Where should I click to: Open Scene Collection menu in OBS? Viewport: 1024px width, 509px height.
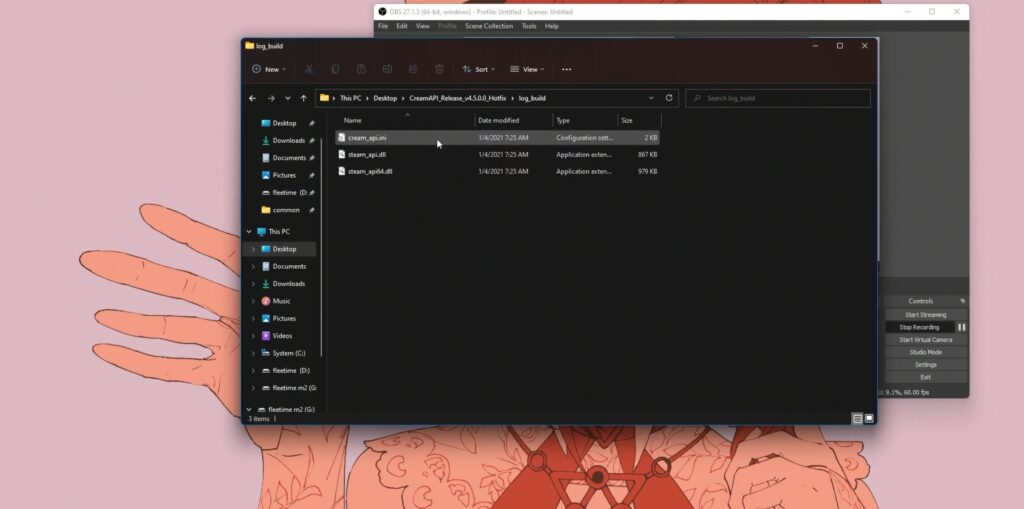coord(489,26)
